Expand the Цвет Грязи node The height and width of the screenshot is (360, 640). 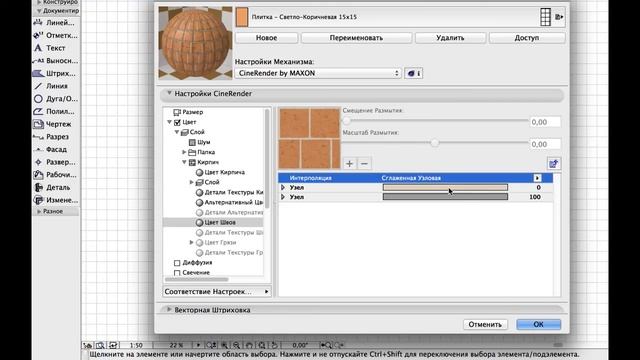click(191, 242)
